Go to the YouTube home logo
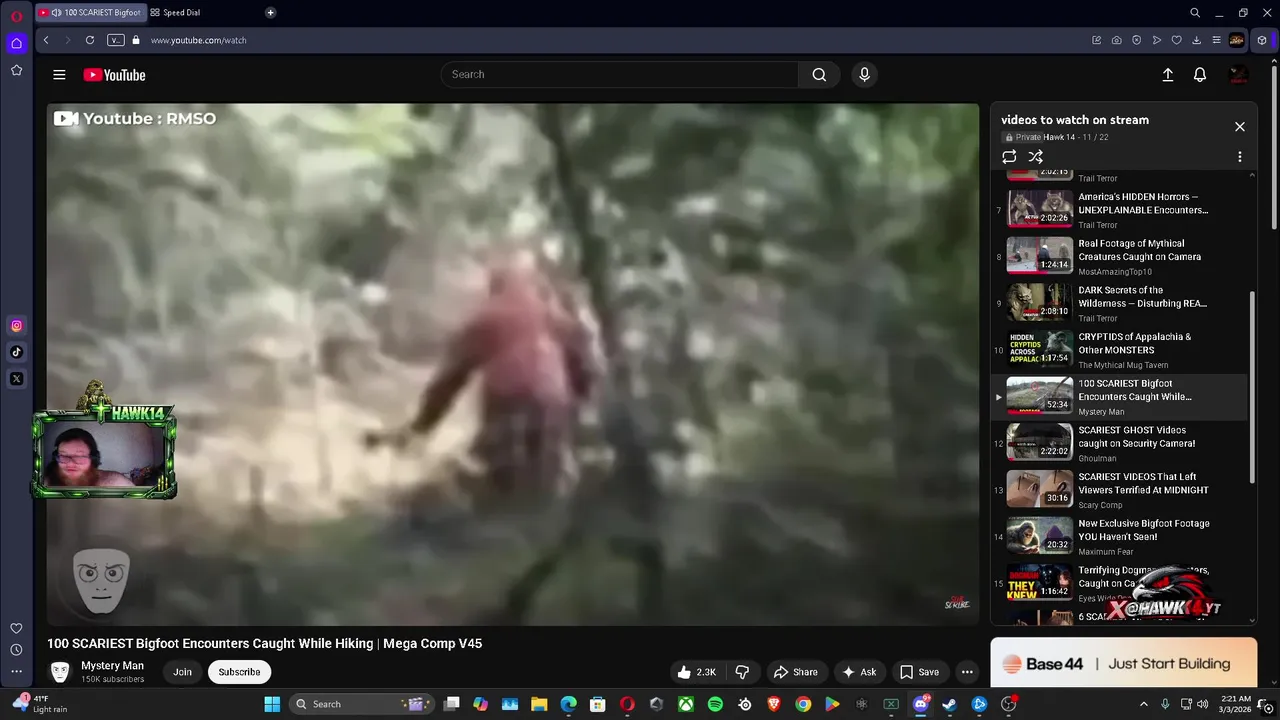This screenshot has width=1280, height=720. (114, 75)
